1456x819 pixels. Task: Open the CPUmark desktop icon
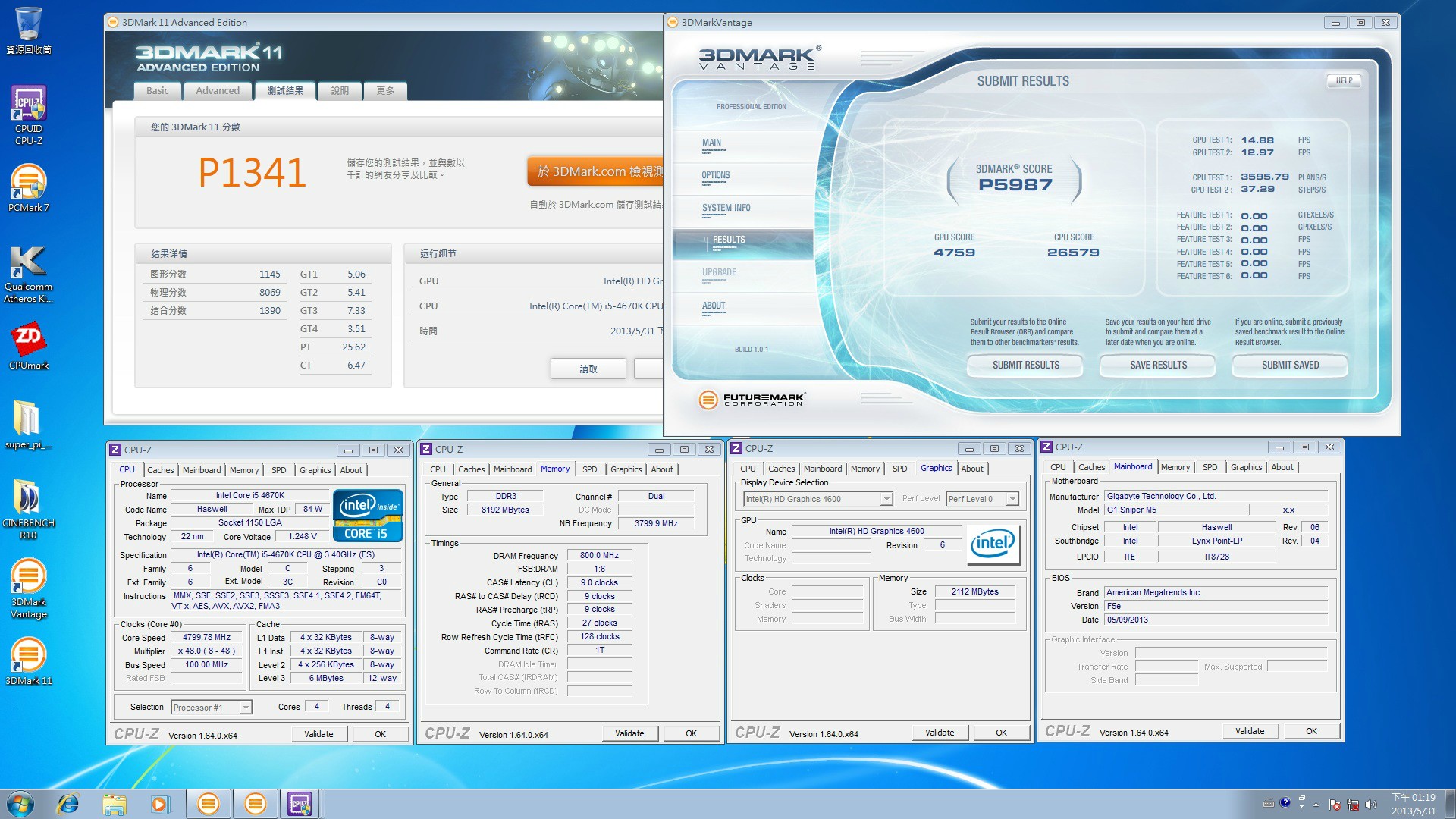pyautogui.click(x=28, y=346)
